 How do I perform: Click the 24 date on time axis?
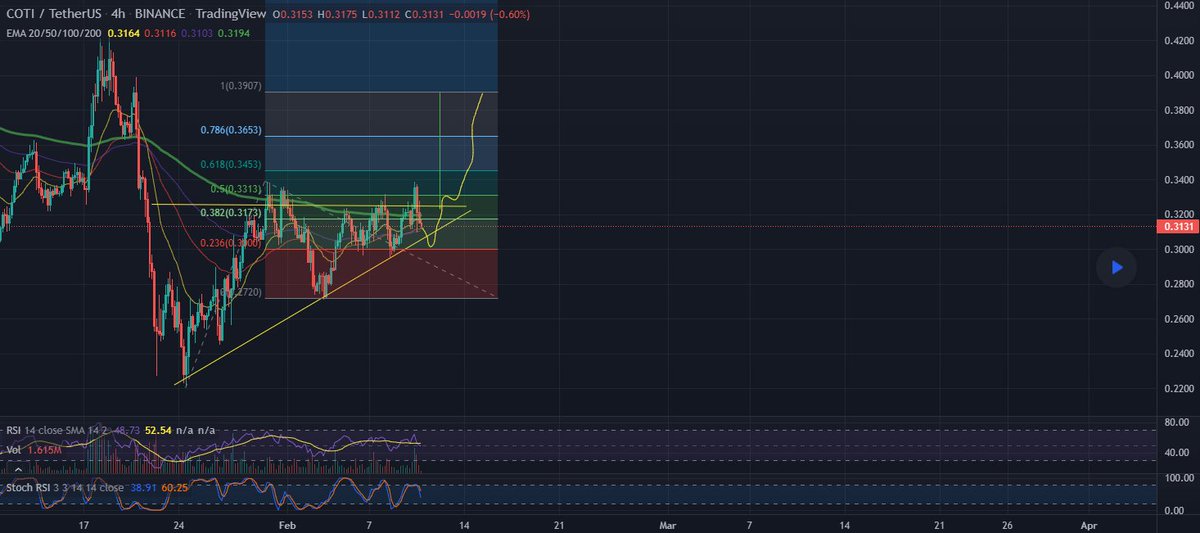tap(180, 524)
